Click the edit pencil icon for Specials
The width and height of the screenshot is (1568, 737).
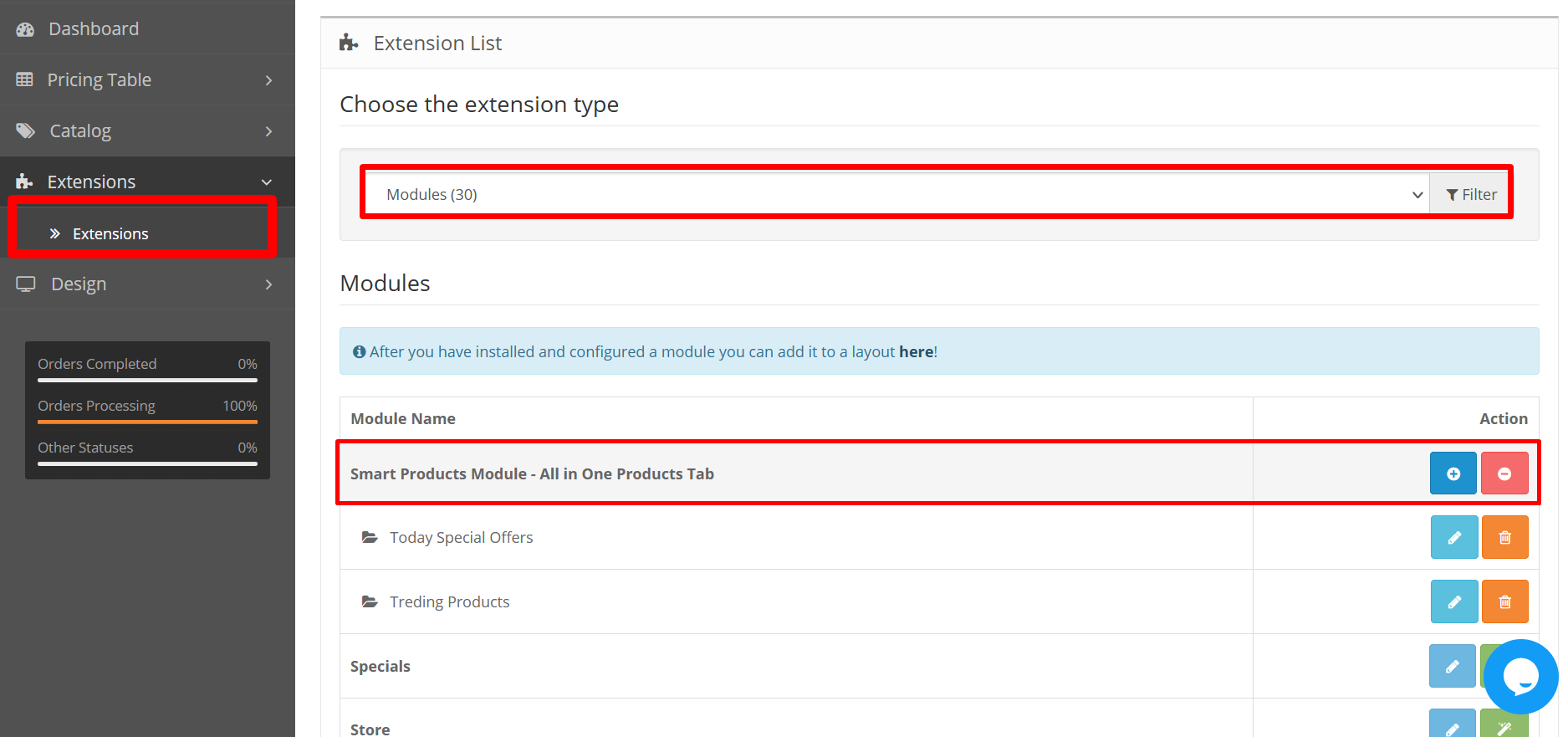tap(1452, 666)
